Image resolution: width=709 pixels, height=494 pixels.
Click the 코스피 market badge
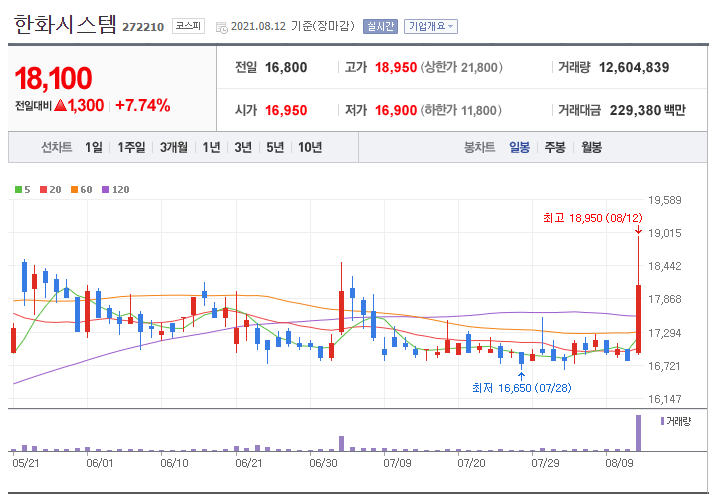(188, 26)
